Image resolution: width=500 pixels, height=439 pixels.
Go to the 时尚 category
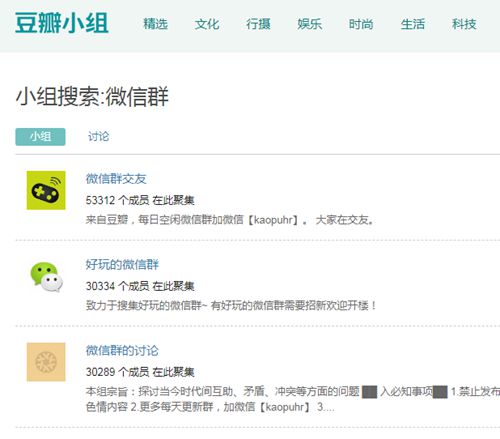point(361,24)
